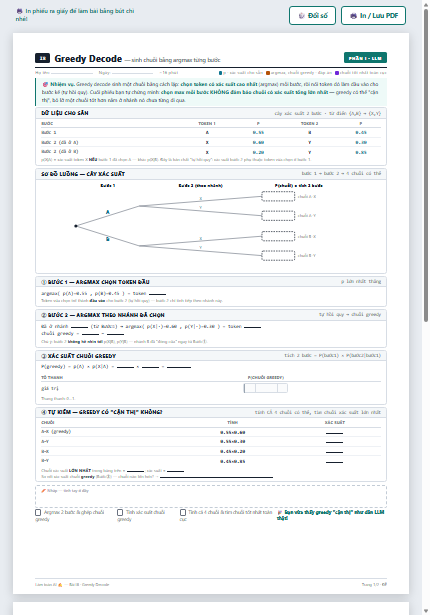Click the fire icon in the page footer
This screenshot has height=615, width=430.
click(x=60, y=585)
